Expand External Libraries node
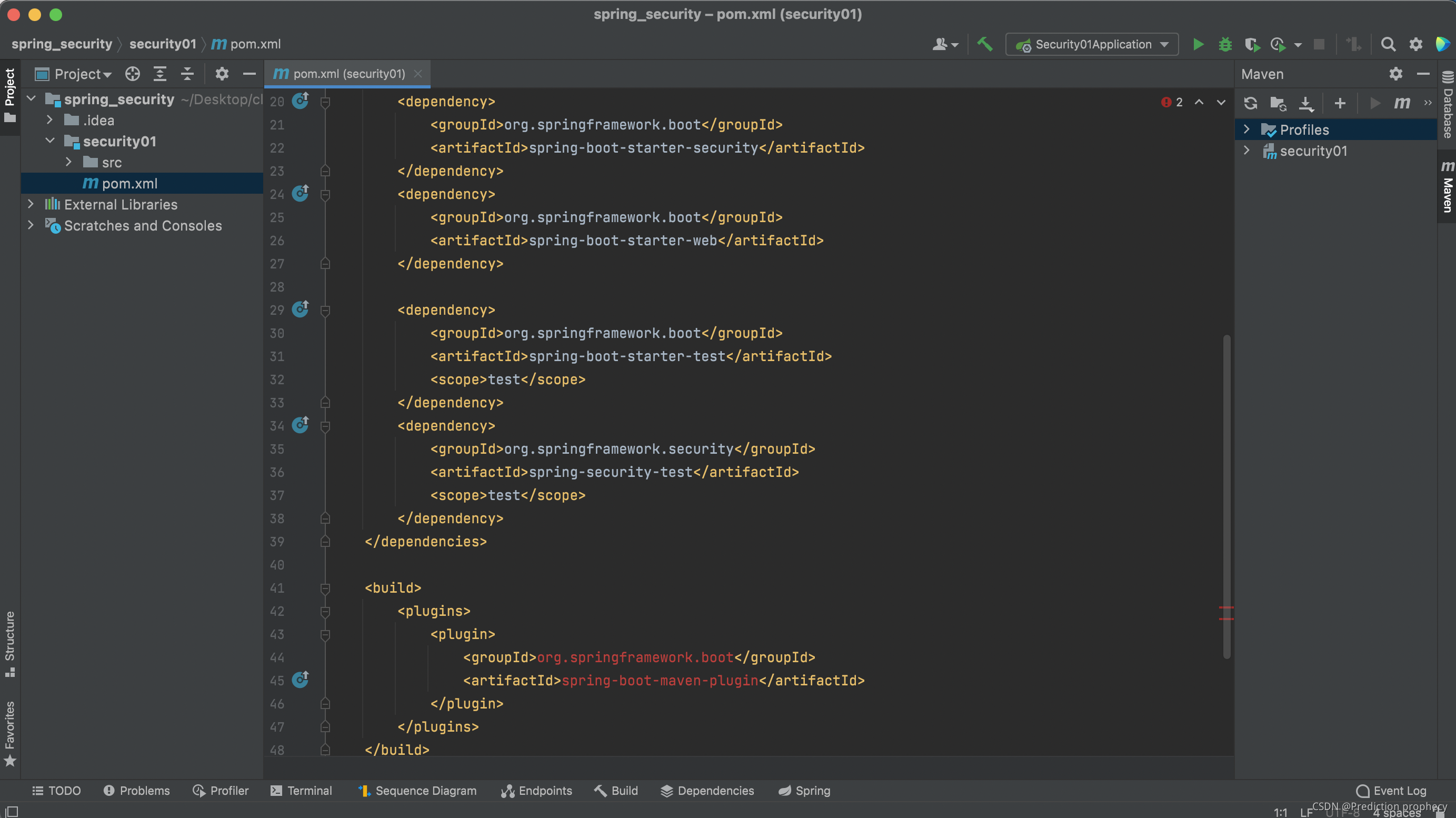The height and width of the screenshot is (818, 1456). pos(31,204)
